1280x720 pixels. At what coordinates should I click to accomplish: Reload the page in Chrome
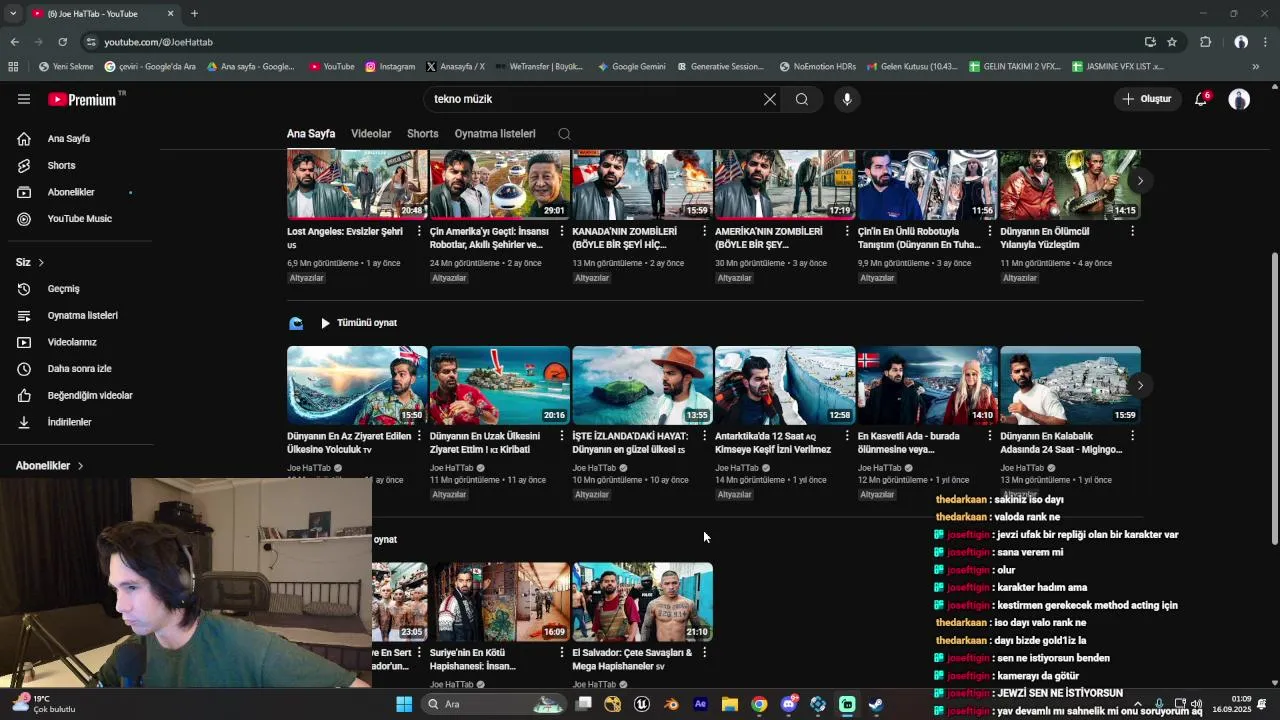[x=62, y=42]
